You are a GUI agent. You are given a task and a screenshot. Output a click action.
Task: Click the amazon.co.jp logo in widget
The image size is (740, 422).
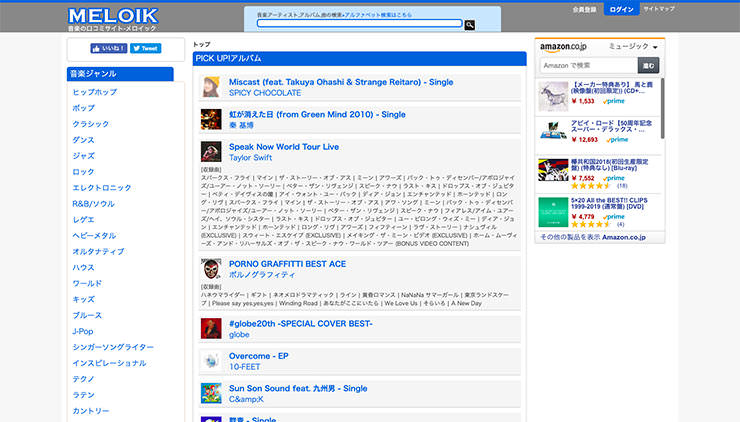coord(563,47)
